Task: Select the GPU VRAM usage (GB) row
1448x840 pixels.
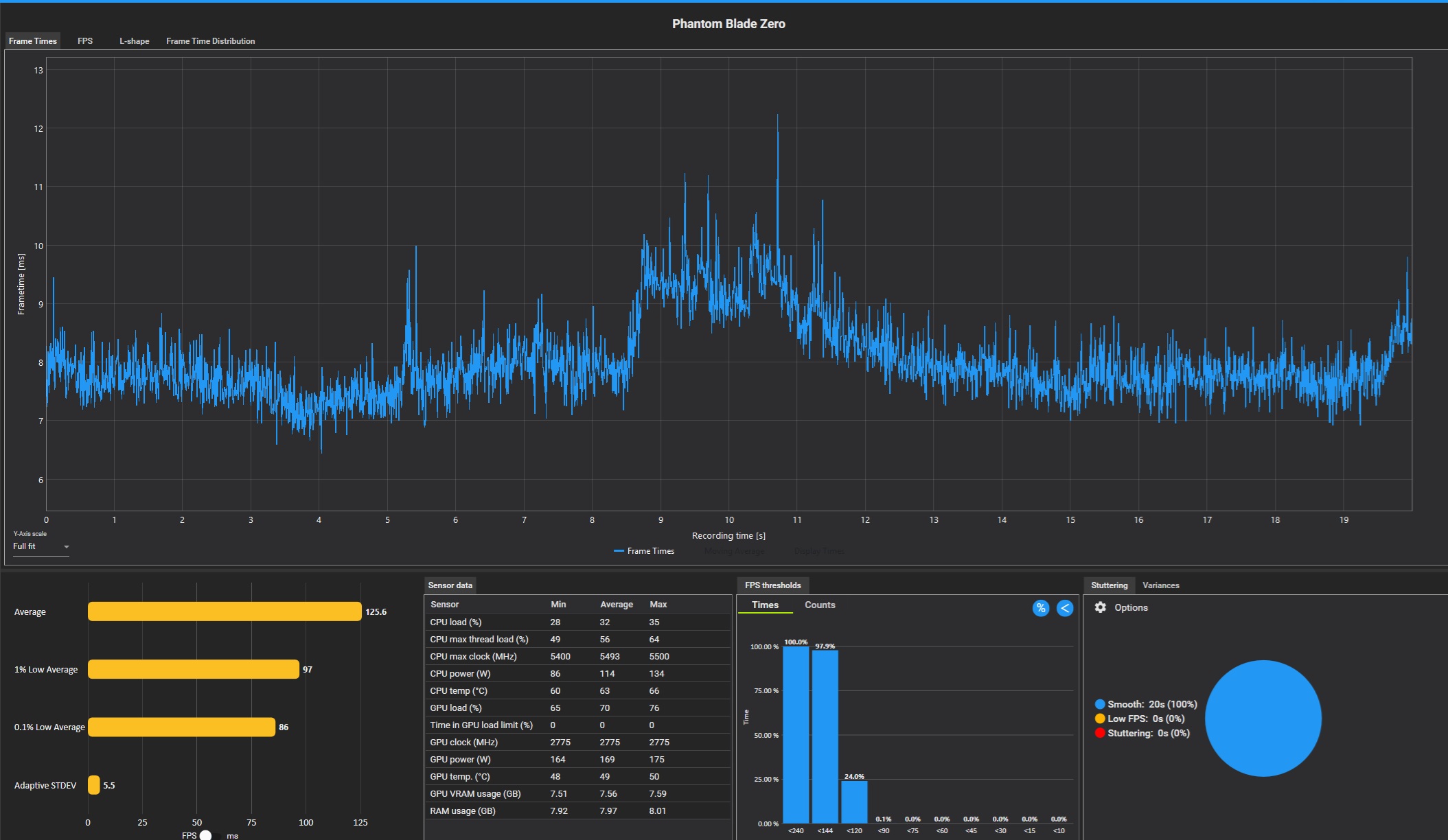Action: point(578,793)
